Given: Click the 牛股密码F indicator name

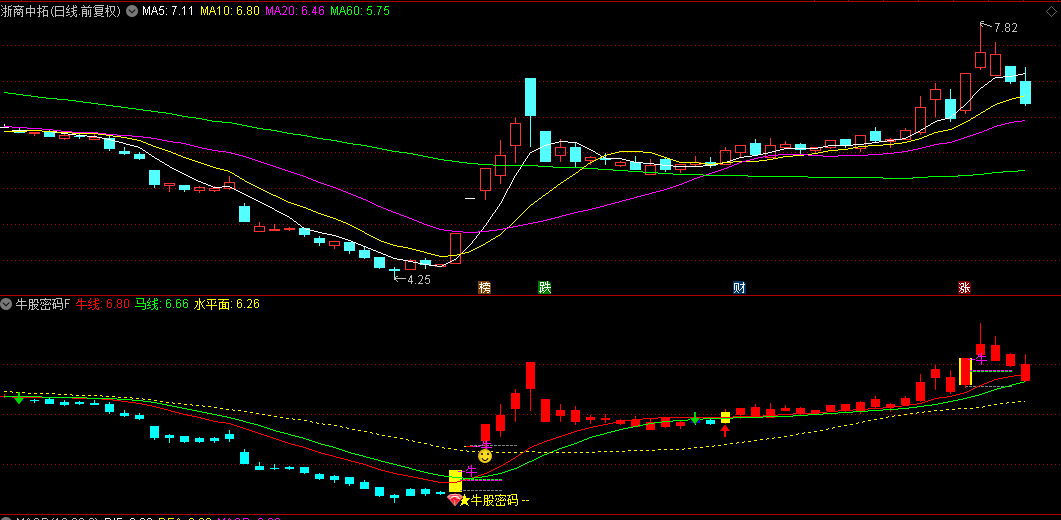Looking at the screenshot, I should (43, 305).
